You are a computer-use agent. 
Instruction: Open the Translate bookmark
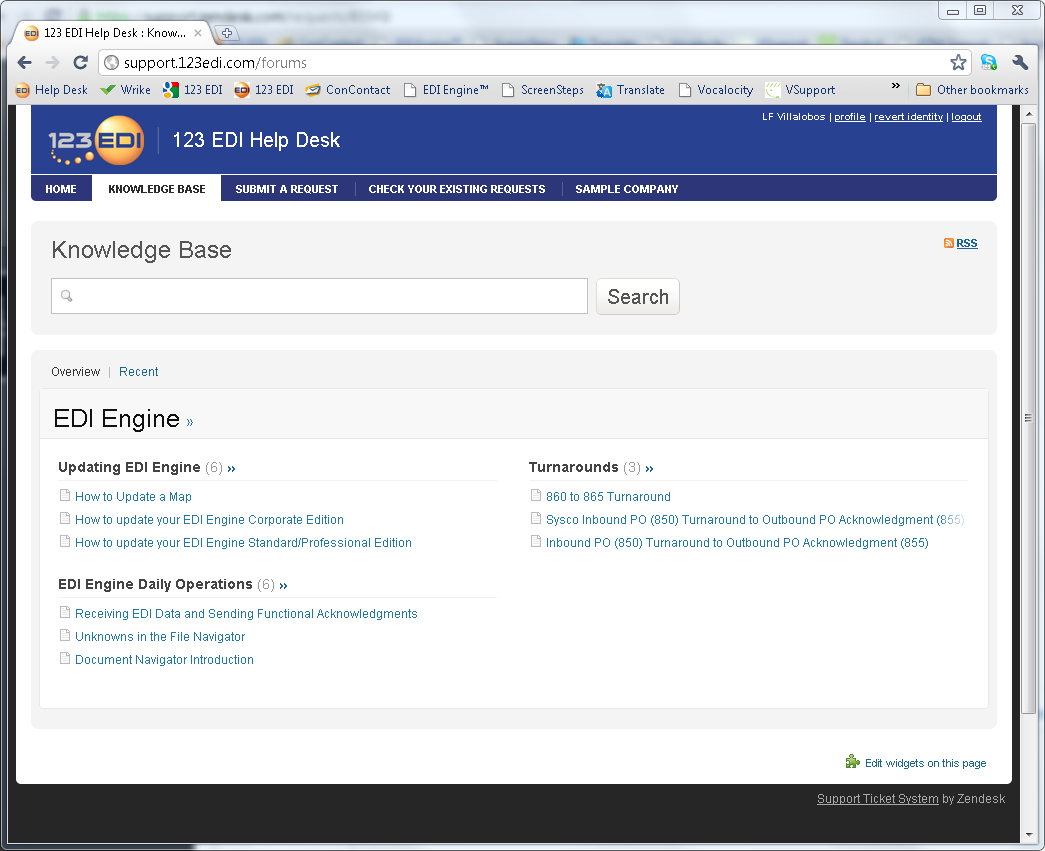pos(630,90)
